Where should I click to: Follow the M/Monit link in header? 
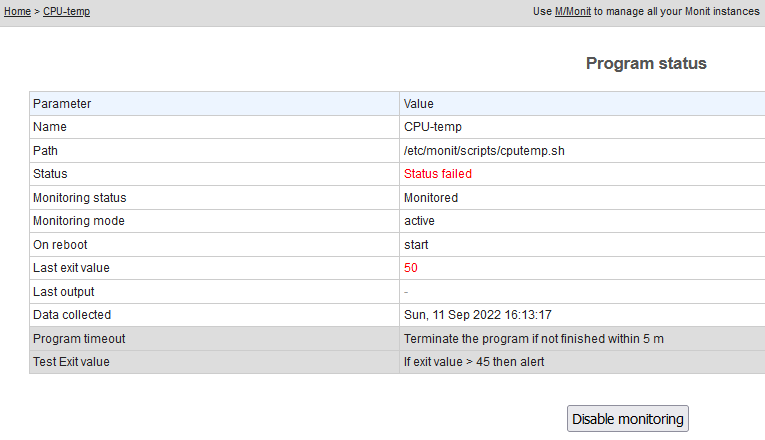tap(573, 12)
